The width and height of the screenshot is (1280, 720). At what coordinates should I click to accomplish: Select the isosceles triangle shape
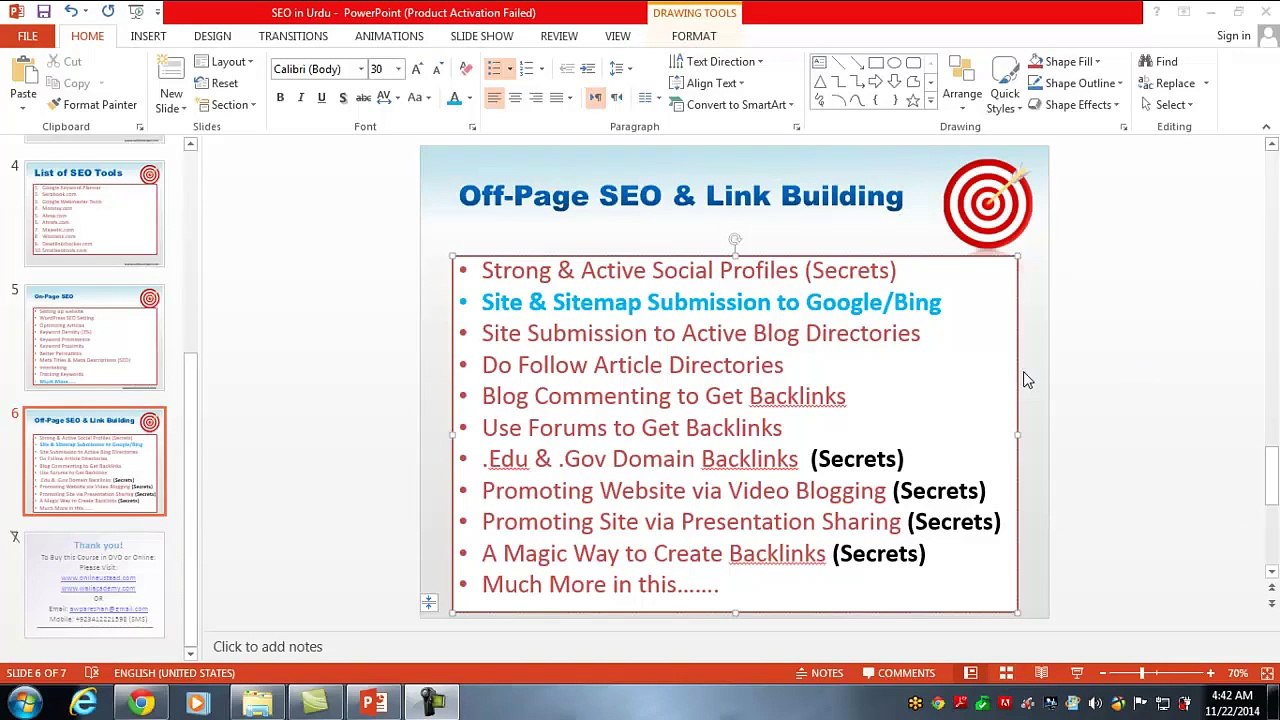pos(819,82)
